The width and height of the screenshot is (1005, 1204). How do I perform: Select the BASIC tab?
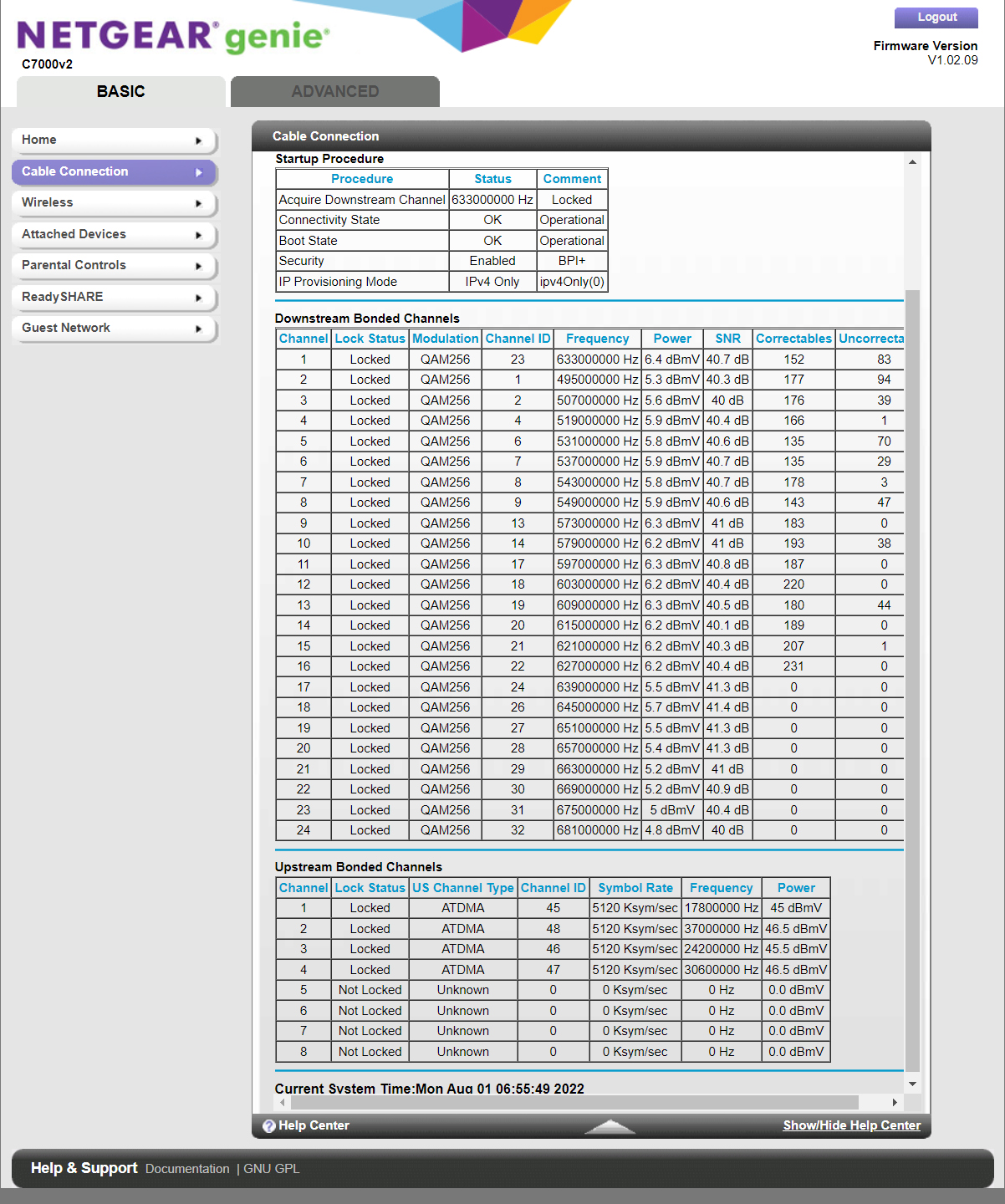pyautogui.click(x=120, y=91)
